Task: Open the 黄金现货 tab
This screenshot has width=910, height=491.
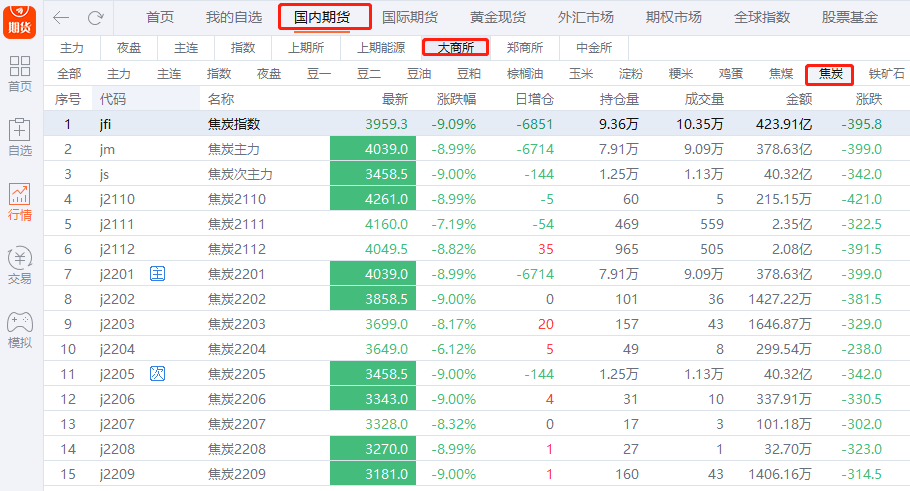Action: (498, 17)
